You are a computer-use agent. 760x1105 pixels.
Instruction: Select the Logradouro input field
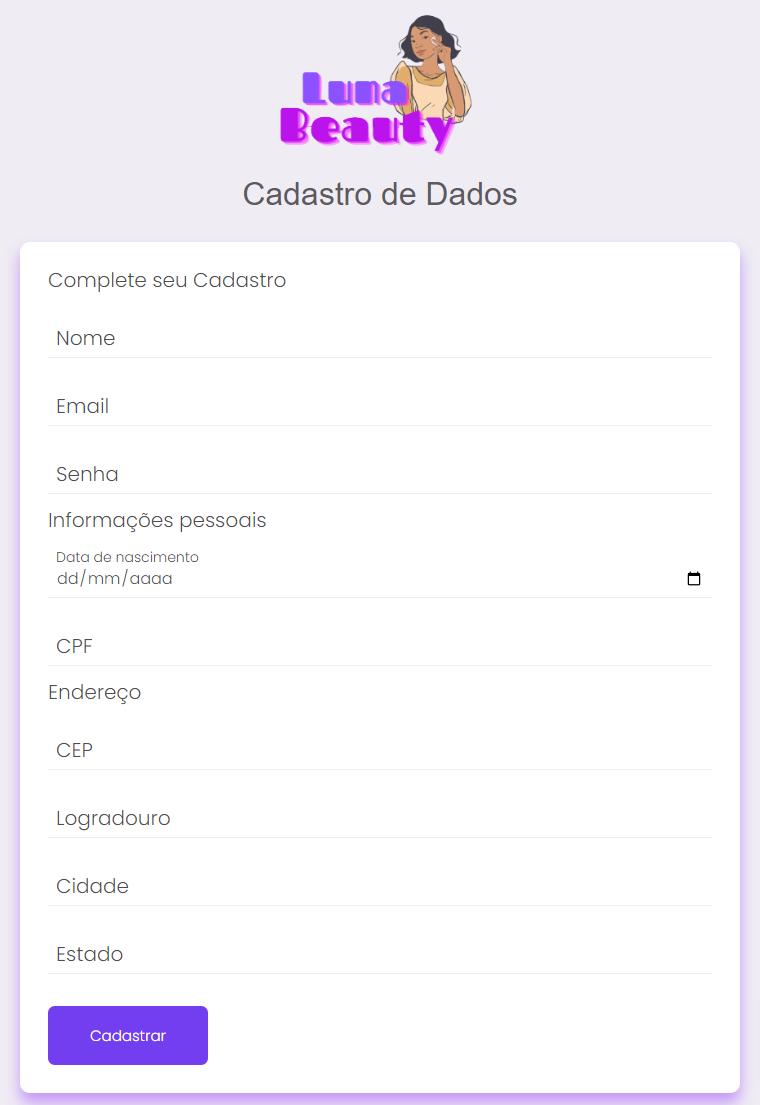pos(380,819)
